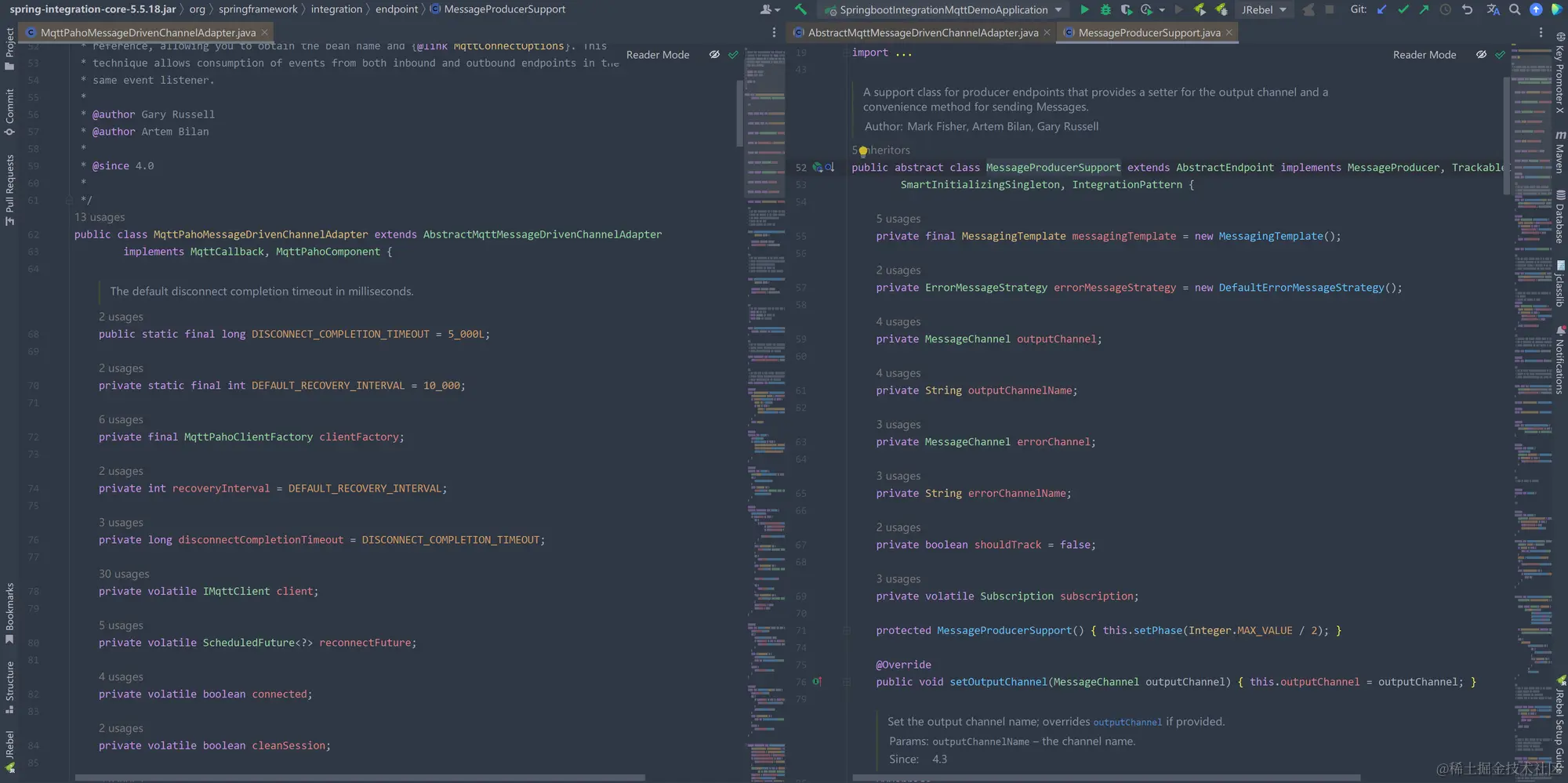Image resolution: width=1568 pixels, height=783 pixels.
Task: Open Search Everywhere magnifier icon
Action: coord(1515,9)
